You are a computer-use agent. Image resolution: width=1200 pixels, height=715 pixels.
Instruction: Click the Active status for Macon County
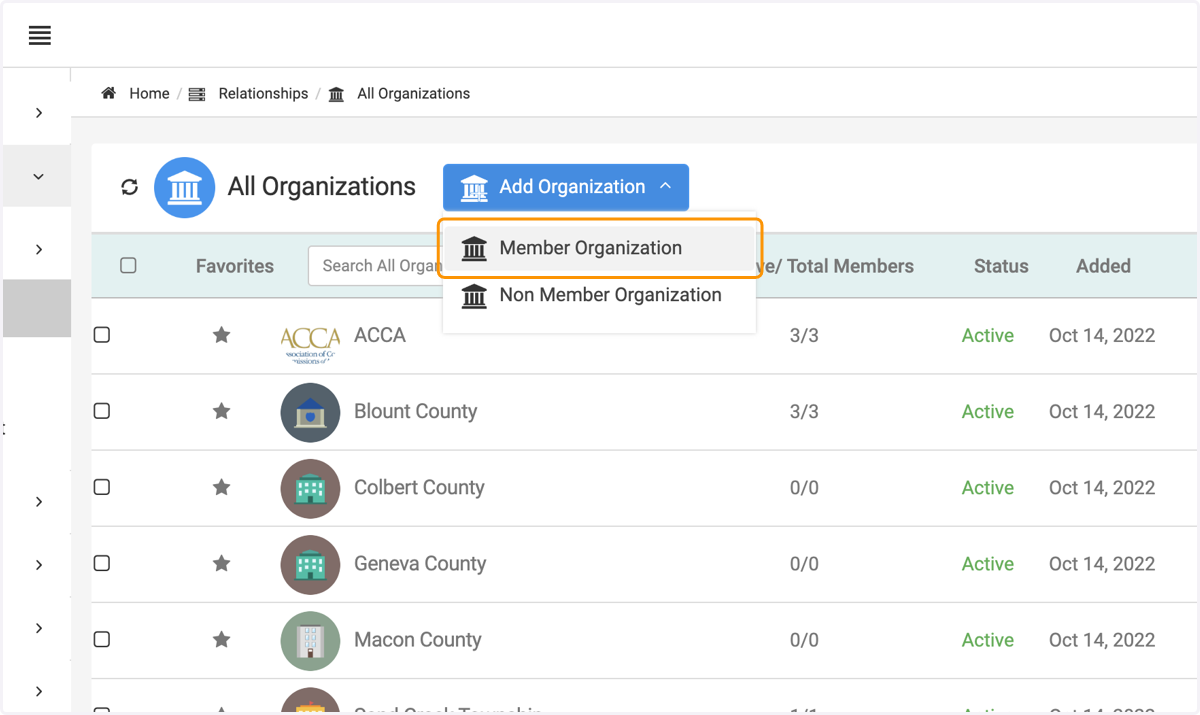(x=988, y=639)
